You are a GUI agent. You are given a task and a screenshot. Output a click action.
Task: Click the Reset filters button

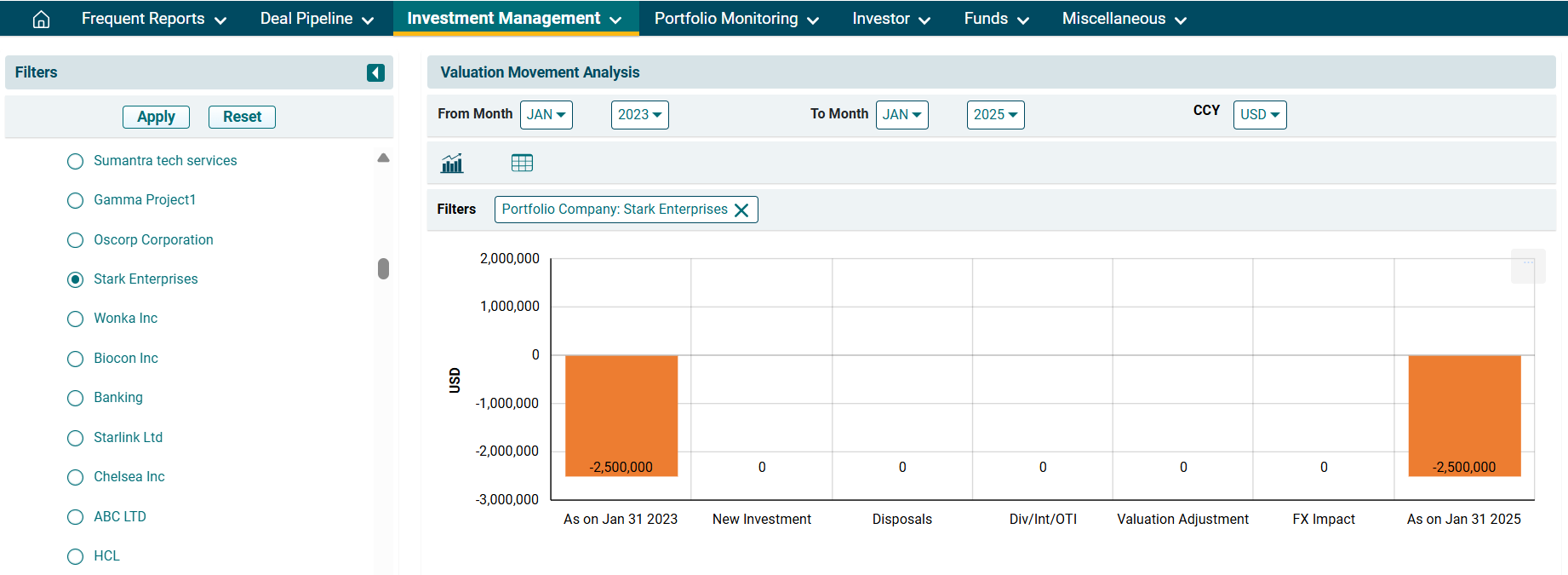point(242,117)
